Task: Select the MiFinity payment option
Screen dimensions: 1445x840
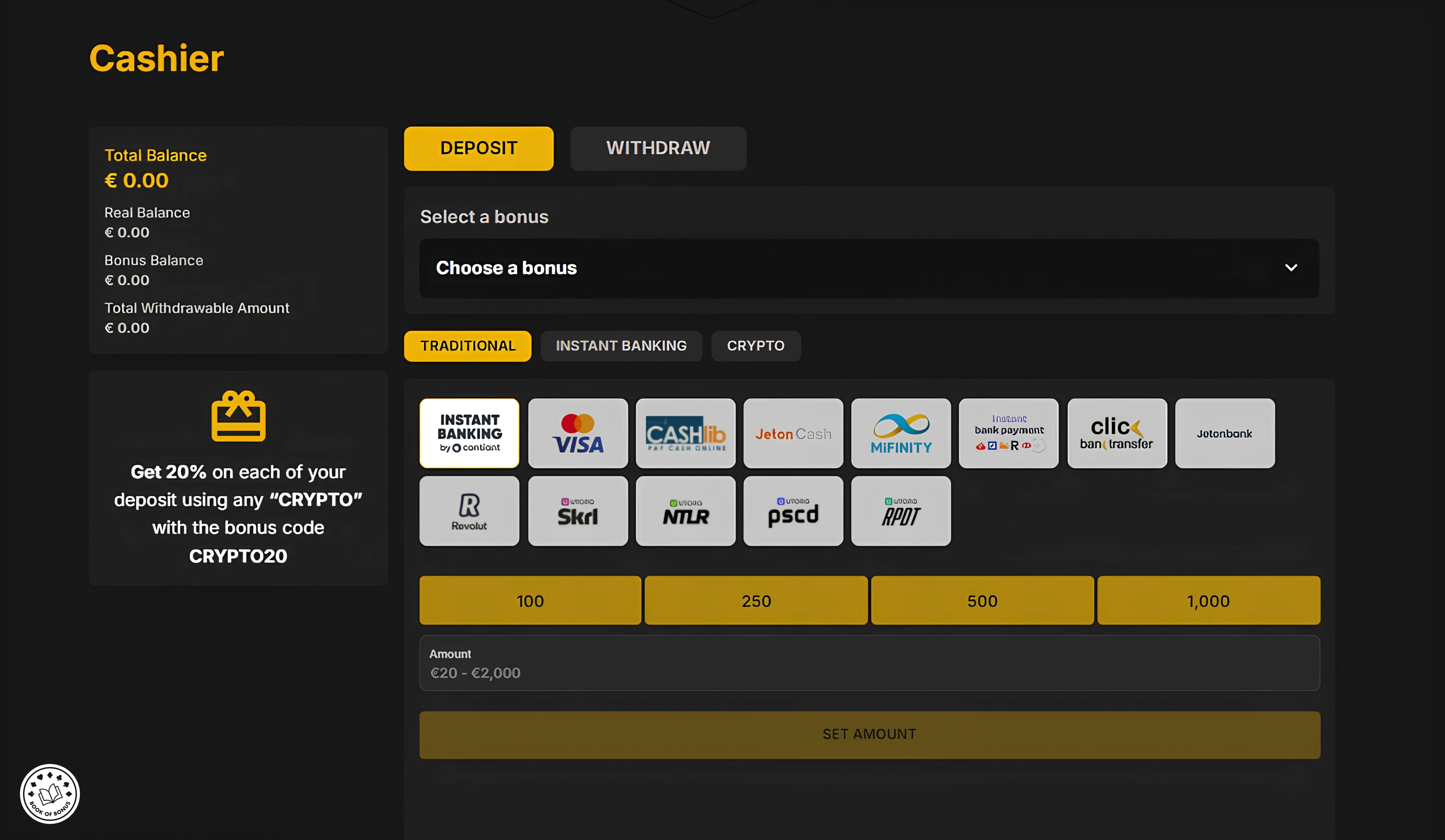Action: (901, 433)
